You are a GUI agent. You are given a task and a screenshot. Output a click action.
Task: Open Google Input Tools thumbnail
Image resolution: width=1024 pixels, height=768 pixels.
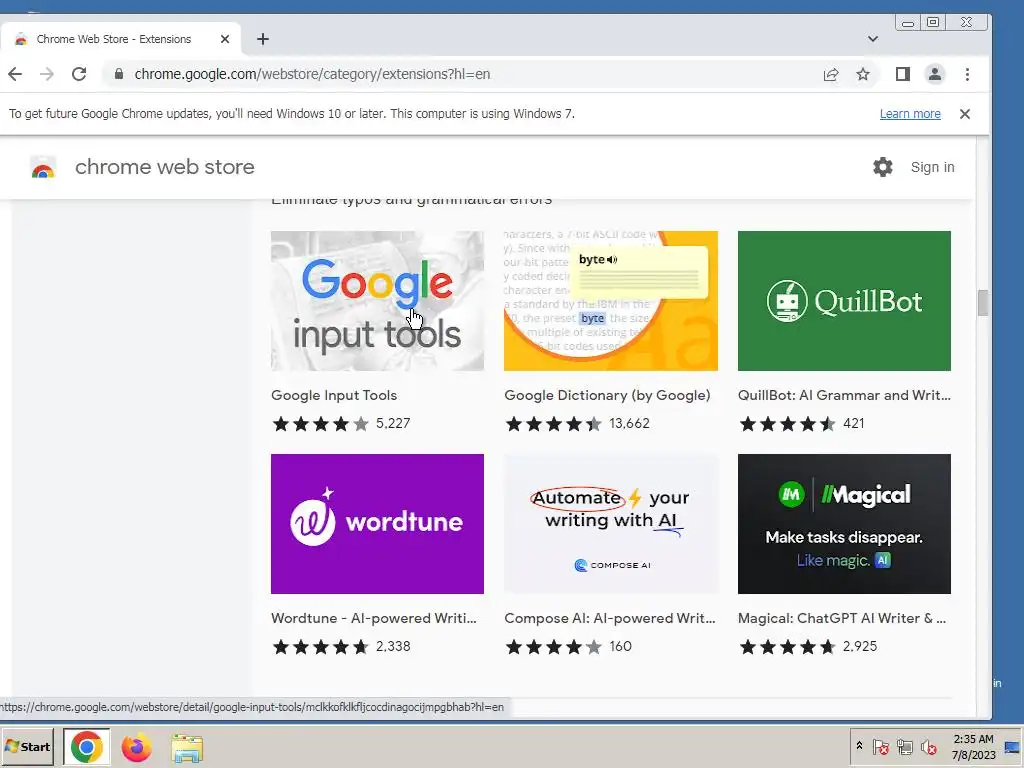(x=377, y=301)
